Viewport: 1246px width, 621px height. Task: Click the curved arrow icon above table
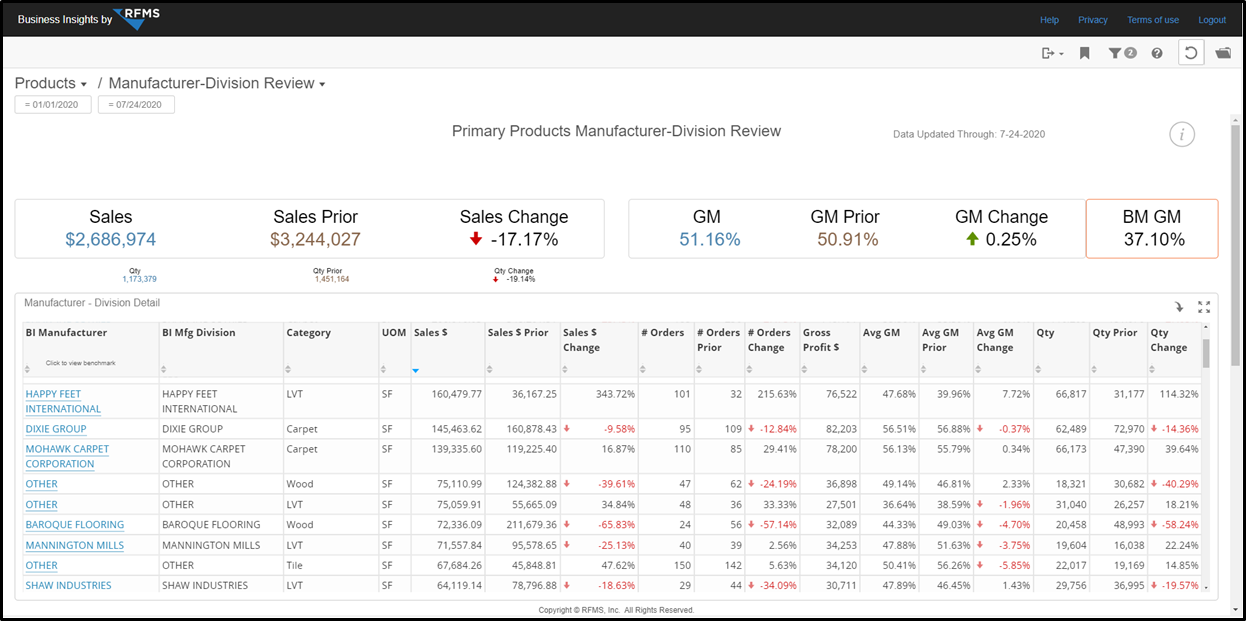[1181, 307]
